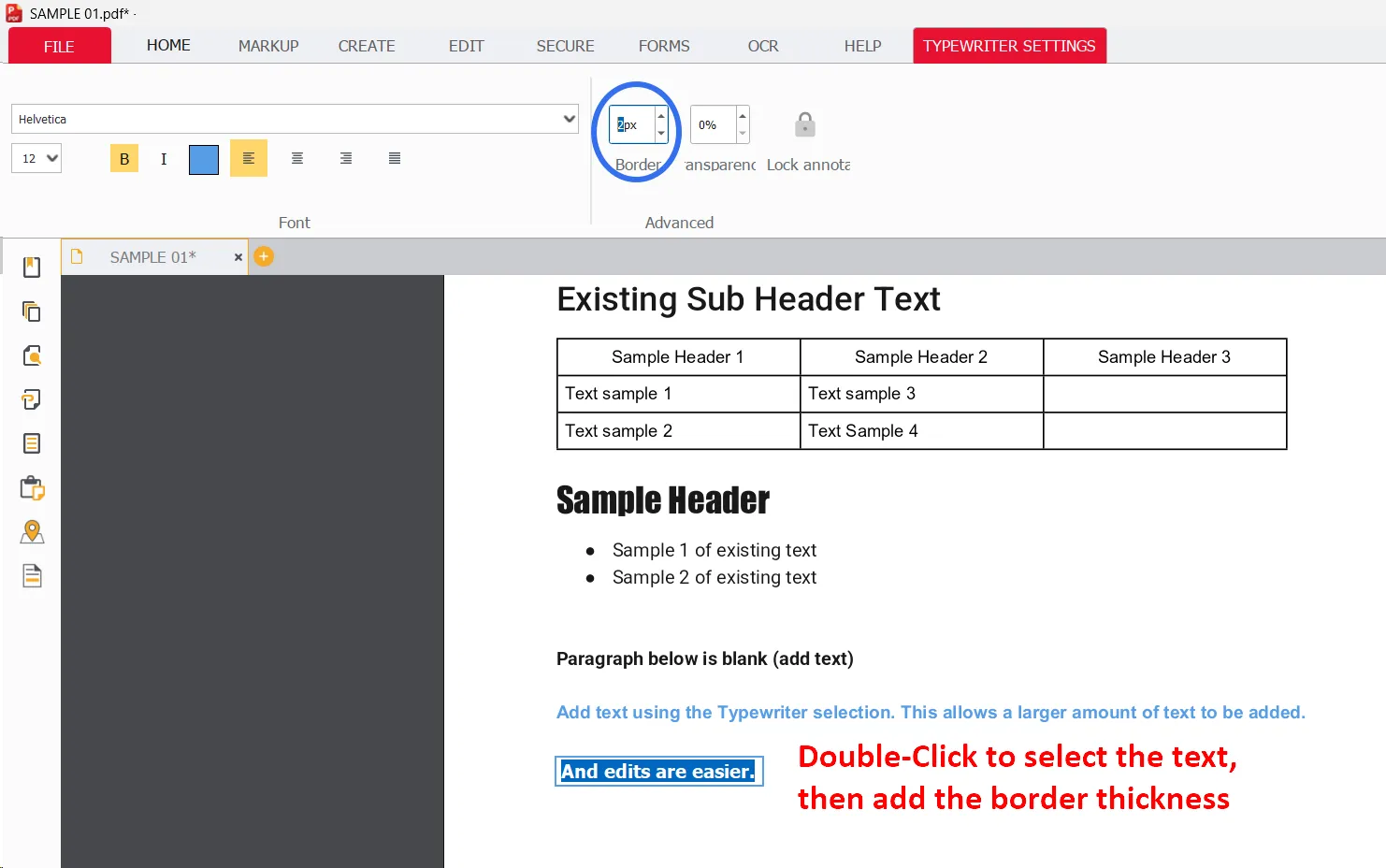The image size is (1386, 868).
Task: Justify text alignment
Action: tap(395, 158)
